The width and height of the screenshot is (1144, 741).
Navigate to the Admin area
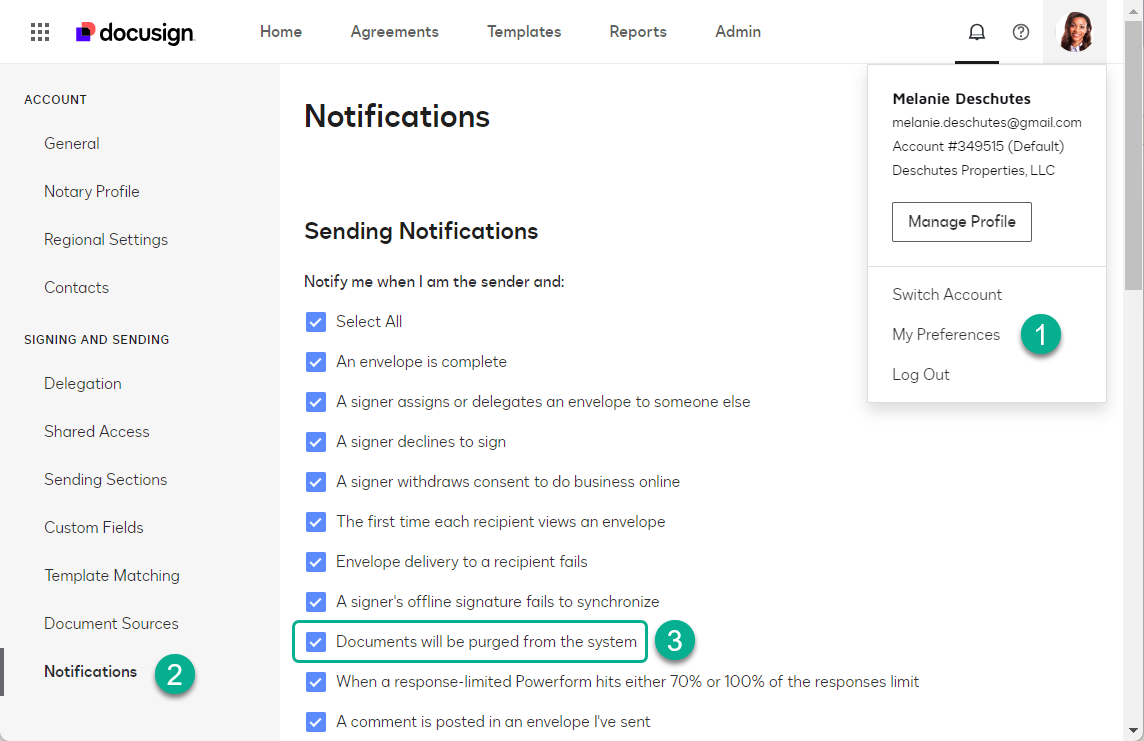click(737, 31)
